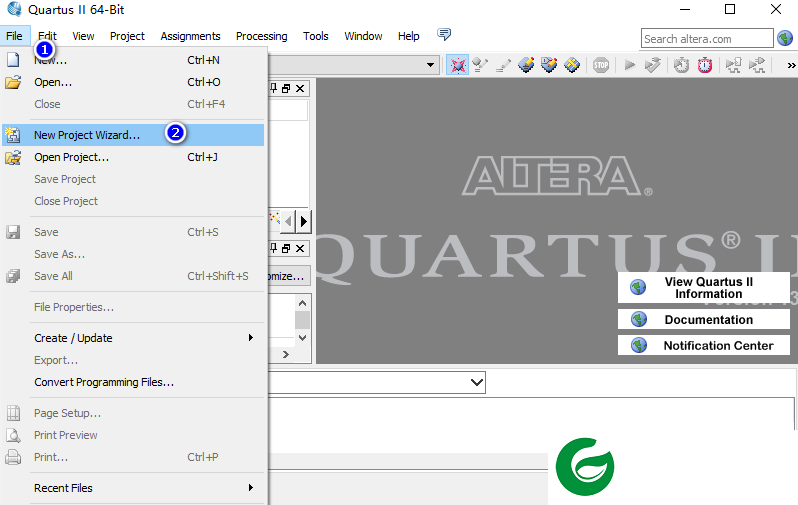
Task: Show next navigator tab with right arrow
Action: point(304,221)
